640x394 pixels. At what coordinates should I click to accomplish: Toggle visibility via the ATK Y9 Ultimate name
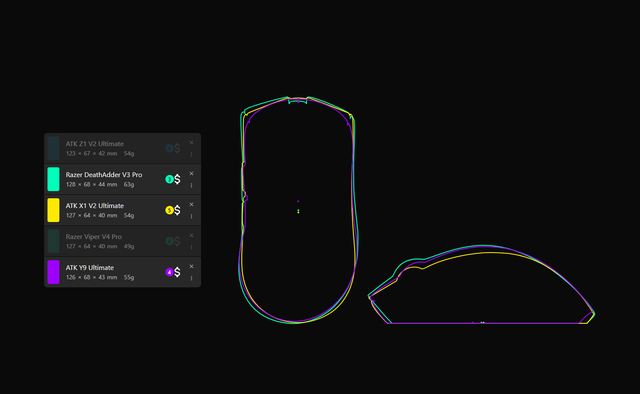tap(90, 268)
